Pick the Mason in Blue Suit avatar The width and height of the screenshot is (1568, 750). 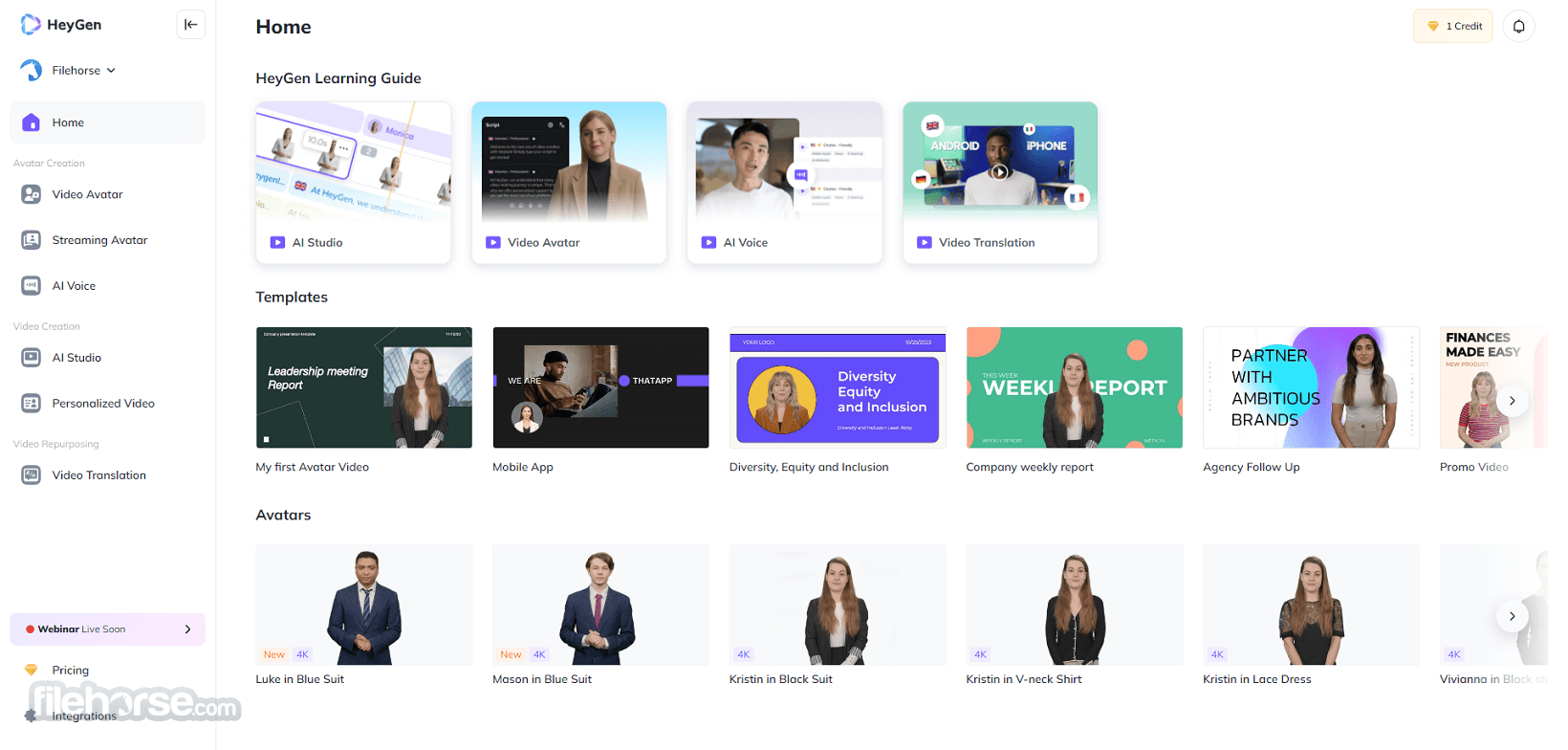pyautogui.click(x=600, y=605)
